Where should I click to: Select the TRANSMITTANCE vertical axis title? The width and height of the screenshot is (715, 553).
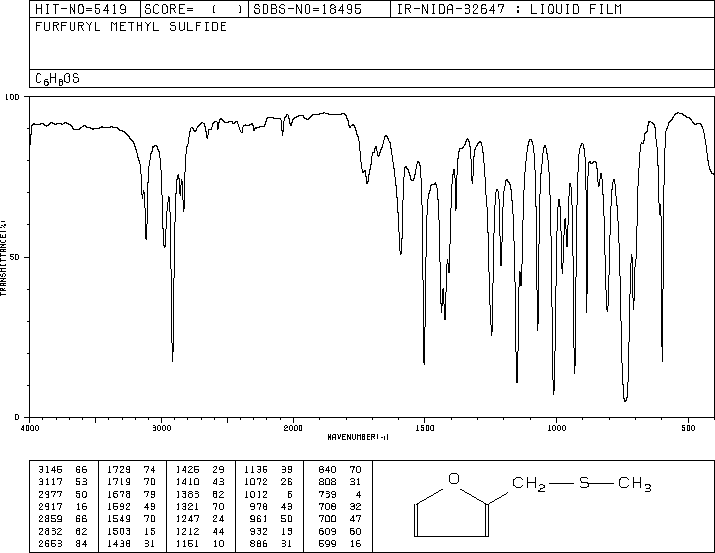point(3,258)
